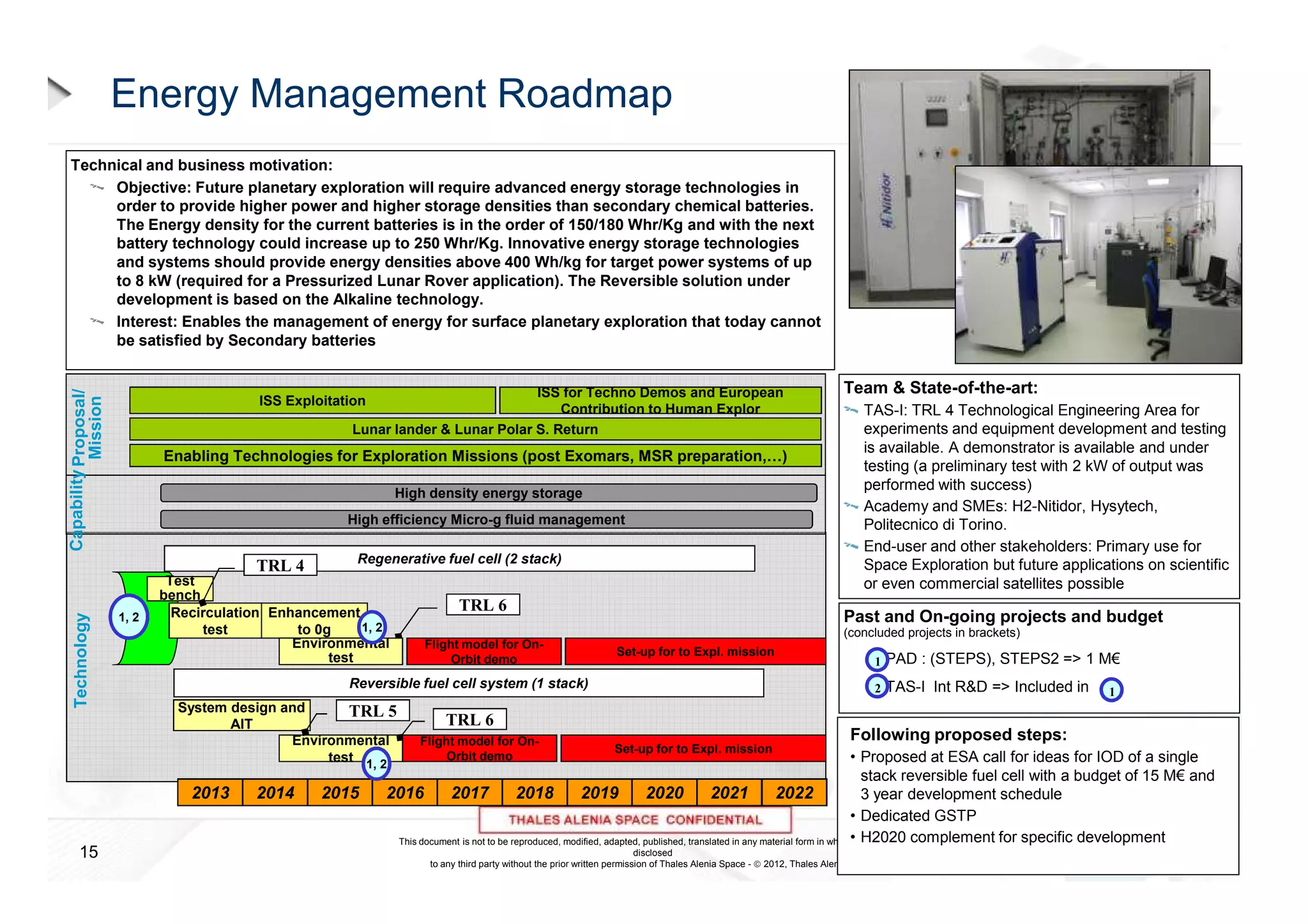The height and width of the screenshot is (924, 1308).
Task: Click Regenerative fuel cell (2 stack) header
Action: pos(459,559)
